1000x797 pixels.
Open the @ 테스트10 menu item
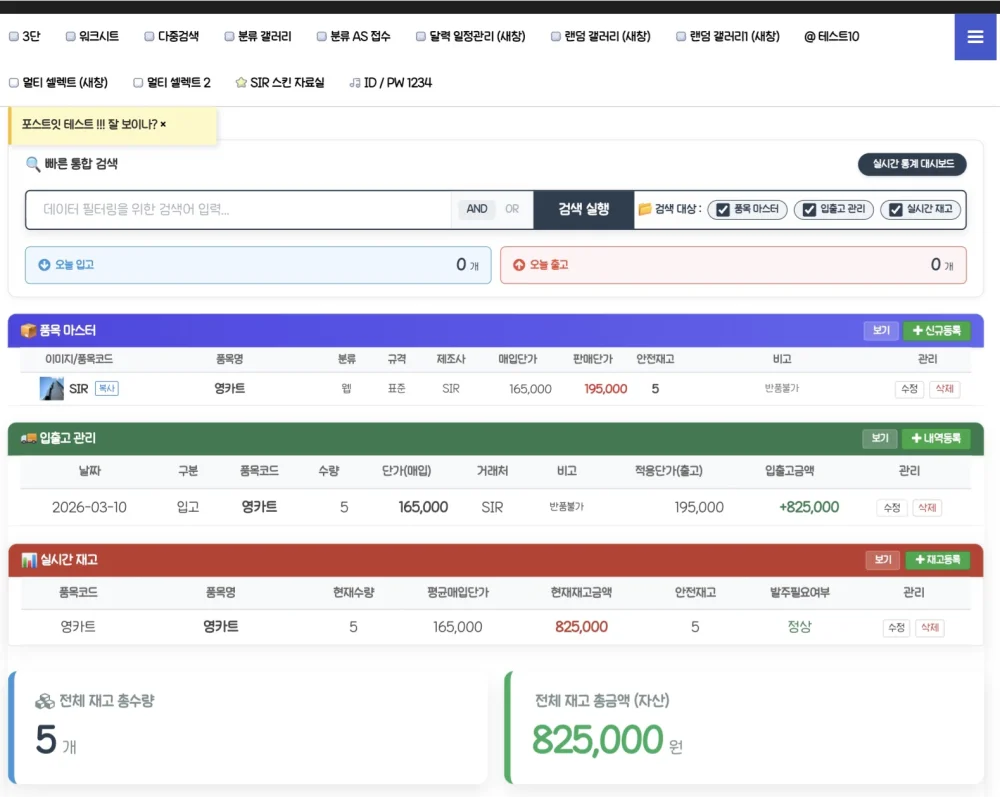(x=832, y=36)
